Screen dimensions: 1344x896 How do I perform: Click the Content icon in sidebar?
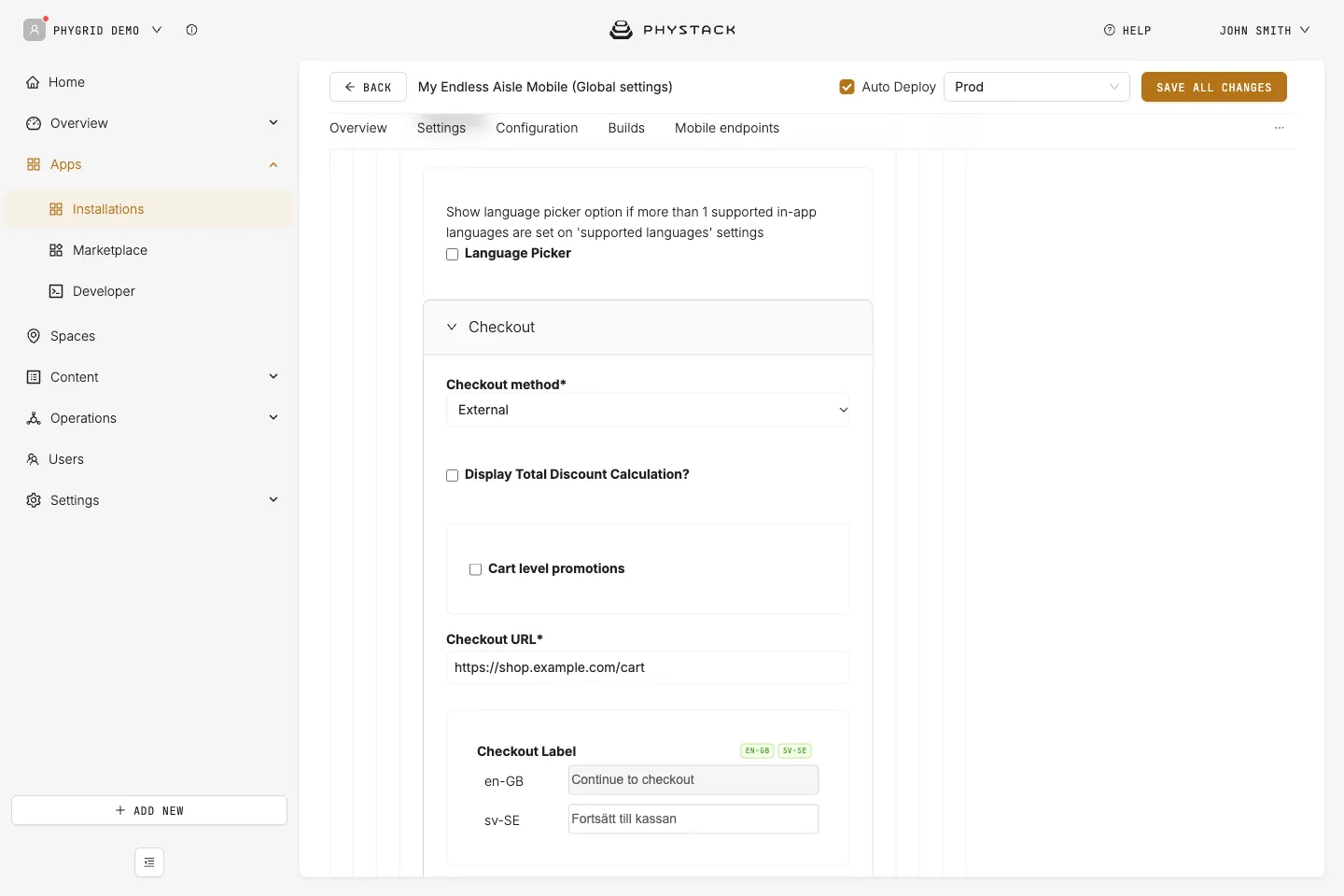34,377
